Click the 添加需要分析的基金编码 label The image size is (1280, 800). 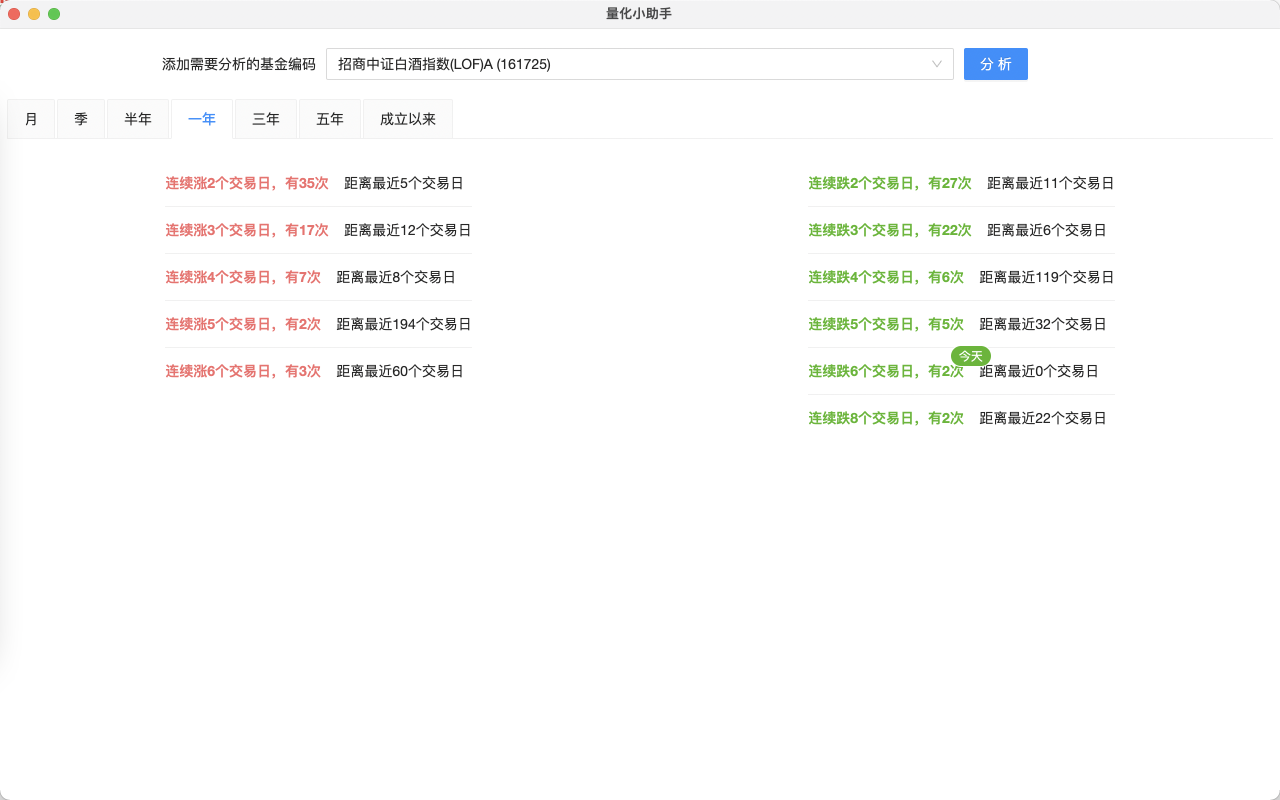tap(239, 64)
